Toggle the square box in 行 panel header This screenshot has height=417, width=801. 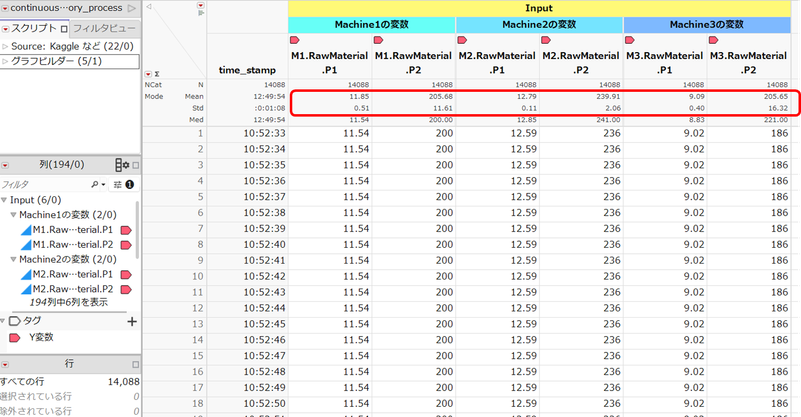point(135,364)
